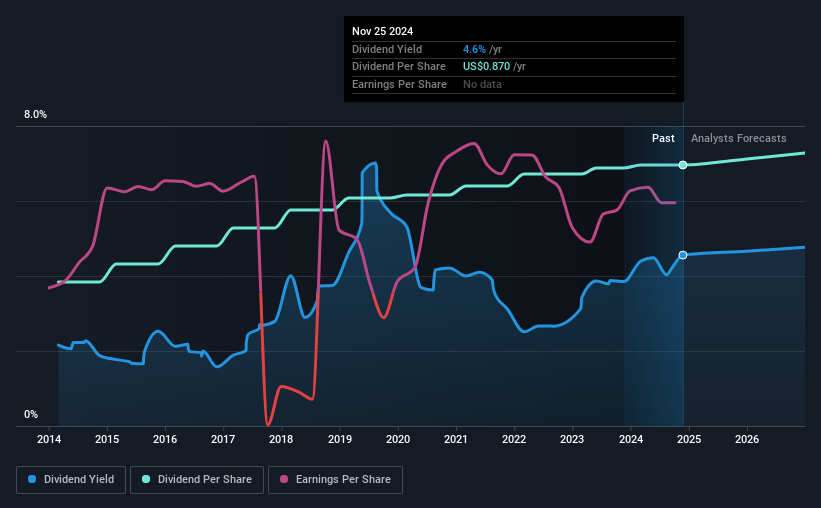Select the blue dividend yield data point marker

pyautogui.click(x=683, y=255)
